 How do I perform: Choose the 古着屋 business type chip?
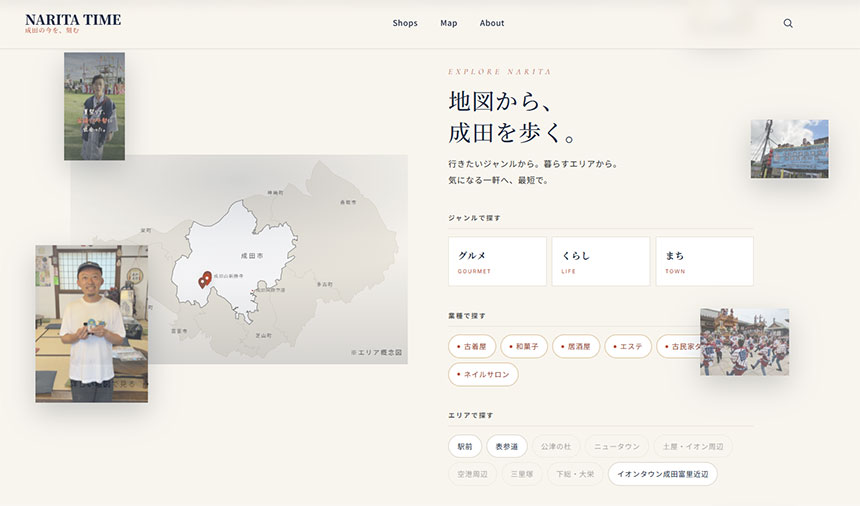pyautogui.click(x=472, y=346)
